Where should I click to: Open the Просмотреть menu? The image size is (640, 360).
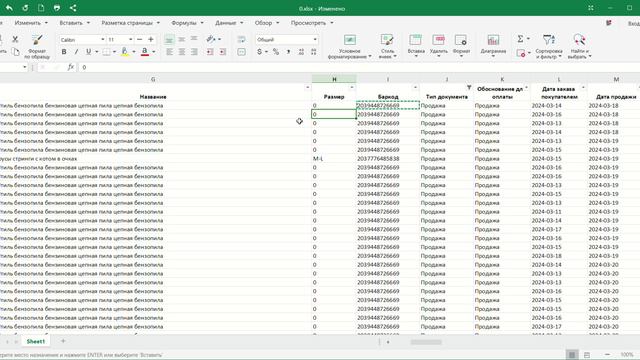pyautogui.click(x=312, y=23)
